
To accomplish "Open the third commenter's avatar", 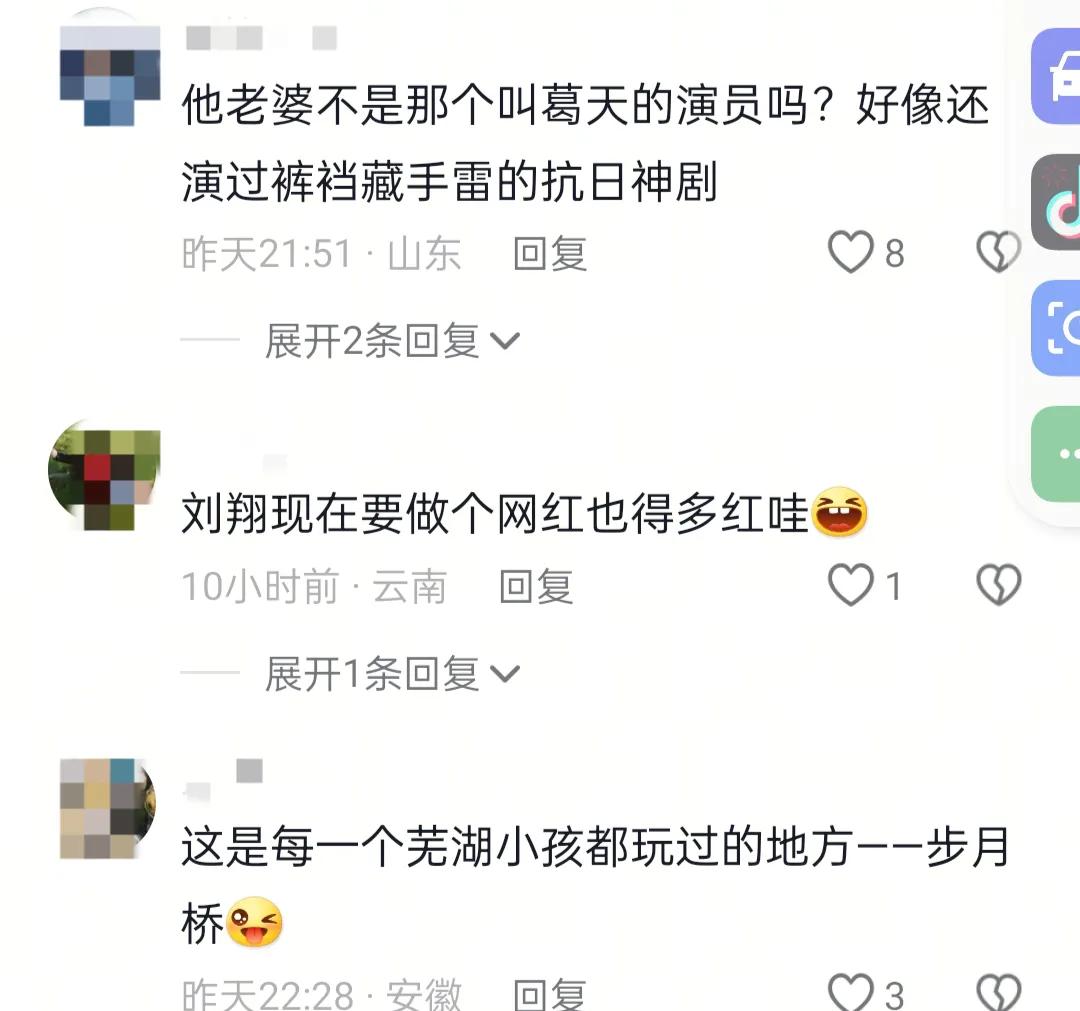I will [107, 809].
